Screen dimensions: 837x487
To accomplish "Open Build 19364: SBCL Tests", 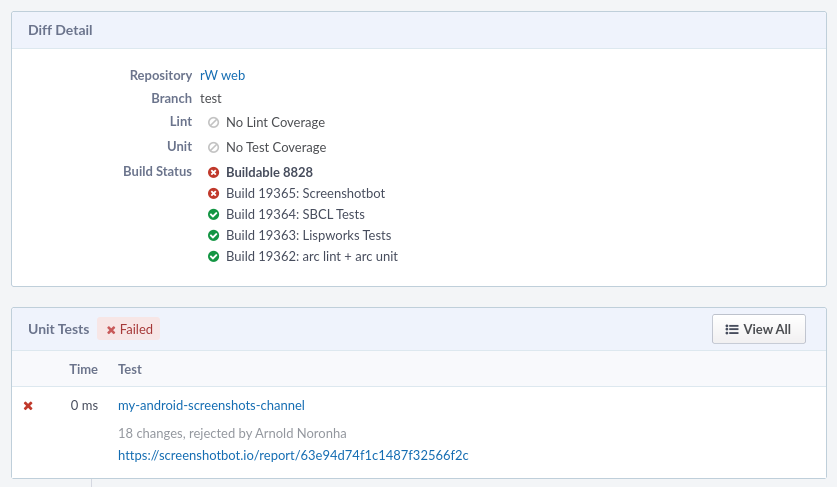I will (x=295, y=214).
